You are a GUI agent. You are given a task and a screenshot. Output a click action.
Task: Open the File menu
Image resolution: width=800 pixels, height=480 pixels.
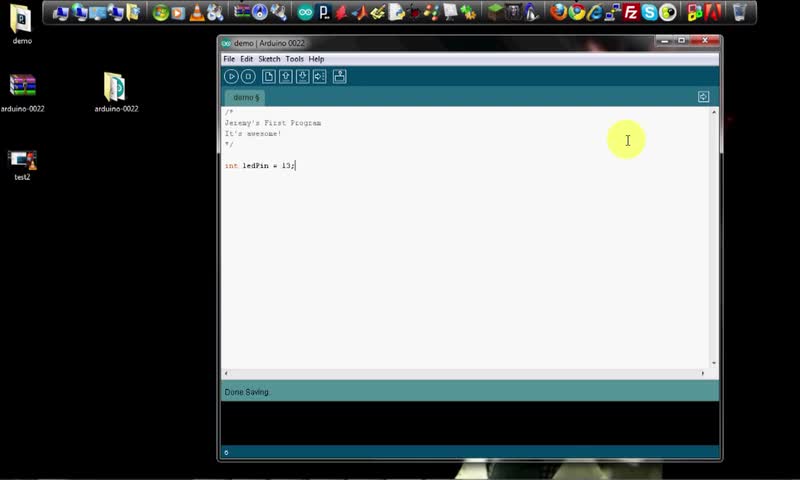tap(229, 59)
